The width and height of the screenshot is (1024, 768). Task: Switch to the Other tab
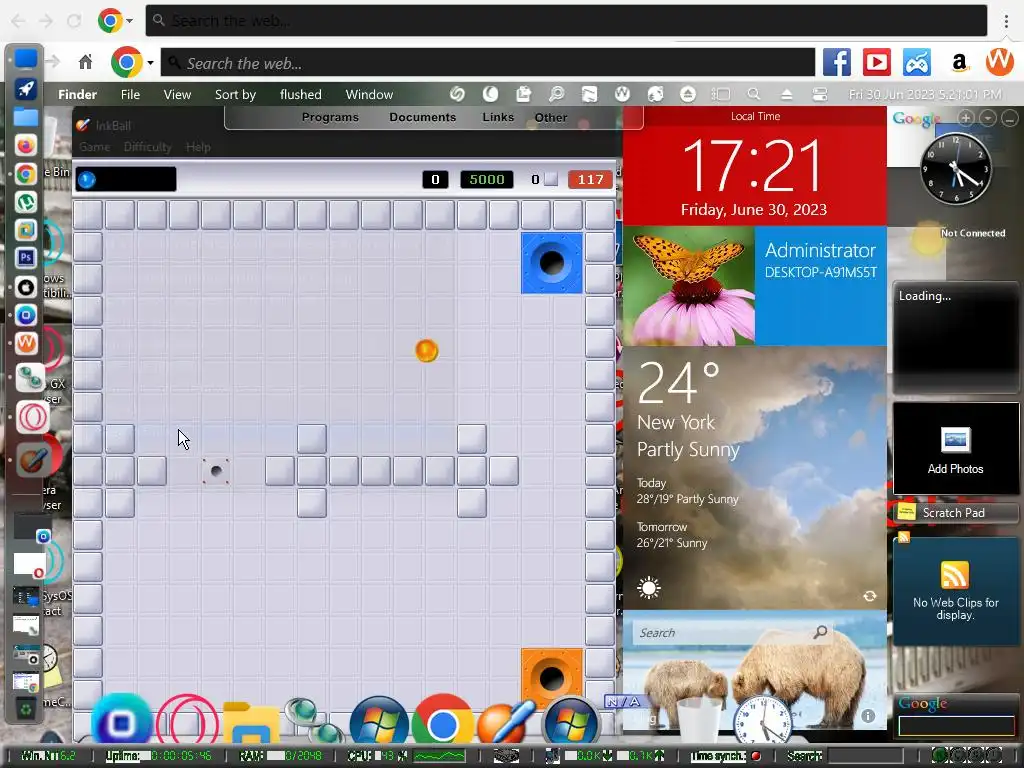click(551, 118)
